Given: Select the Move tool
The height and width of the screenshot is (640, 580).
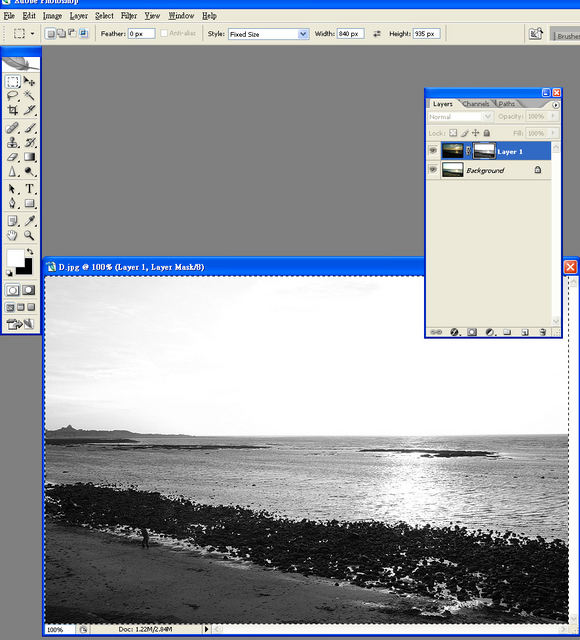Looking at the screenshot, I should (29, 82).
